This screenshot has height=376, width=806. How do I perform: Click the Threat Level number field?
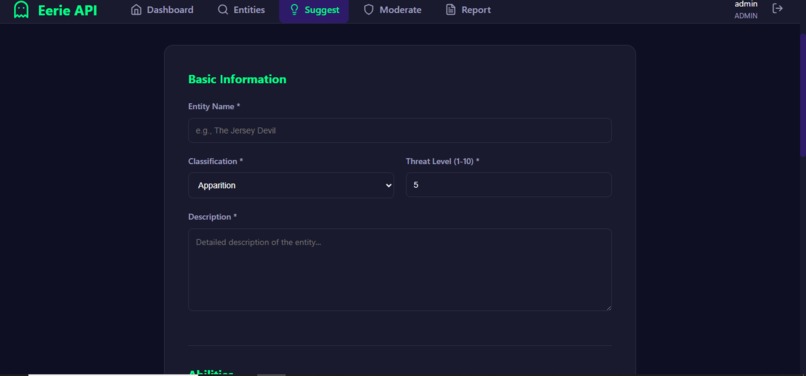(x=508, y=185)
